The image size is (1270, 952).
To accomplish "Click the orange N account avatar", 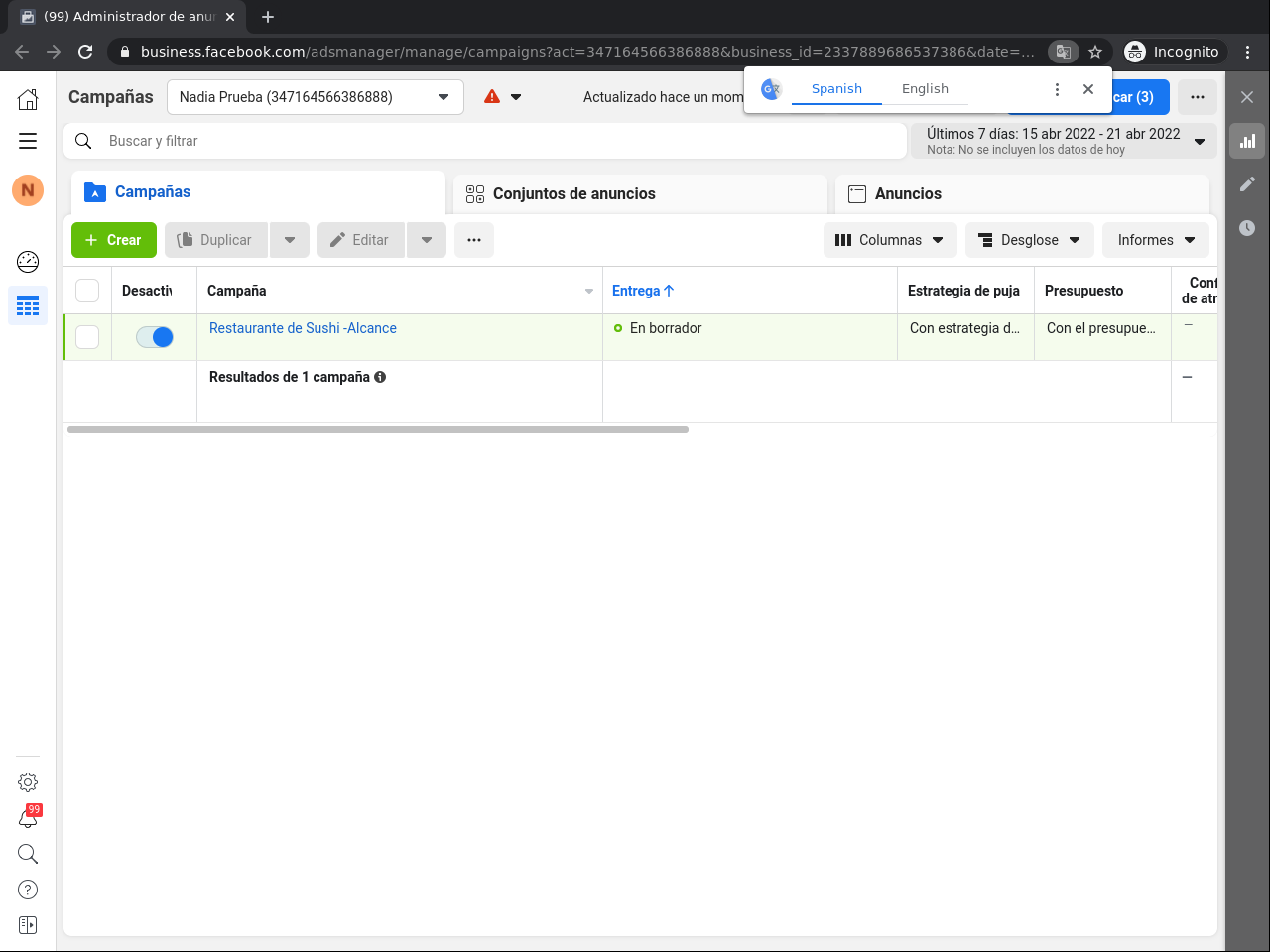I will [x=28, y=189].
